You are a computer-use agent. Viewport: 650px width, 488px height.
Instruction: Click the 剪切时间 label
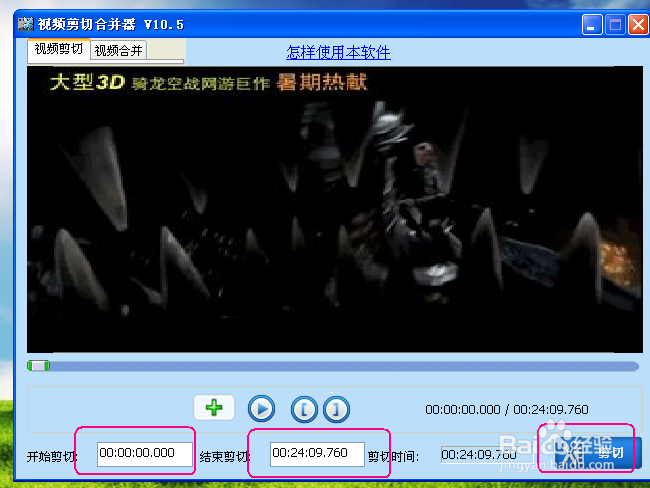tap(393, 457)
